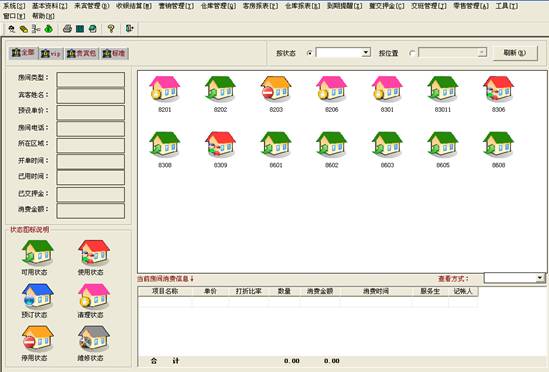Switch to the vip room tab
This screenshot has width=549, height=372.
coord(51,54)
